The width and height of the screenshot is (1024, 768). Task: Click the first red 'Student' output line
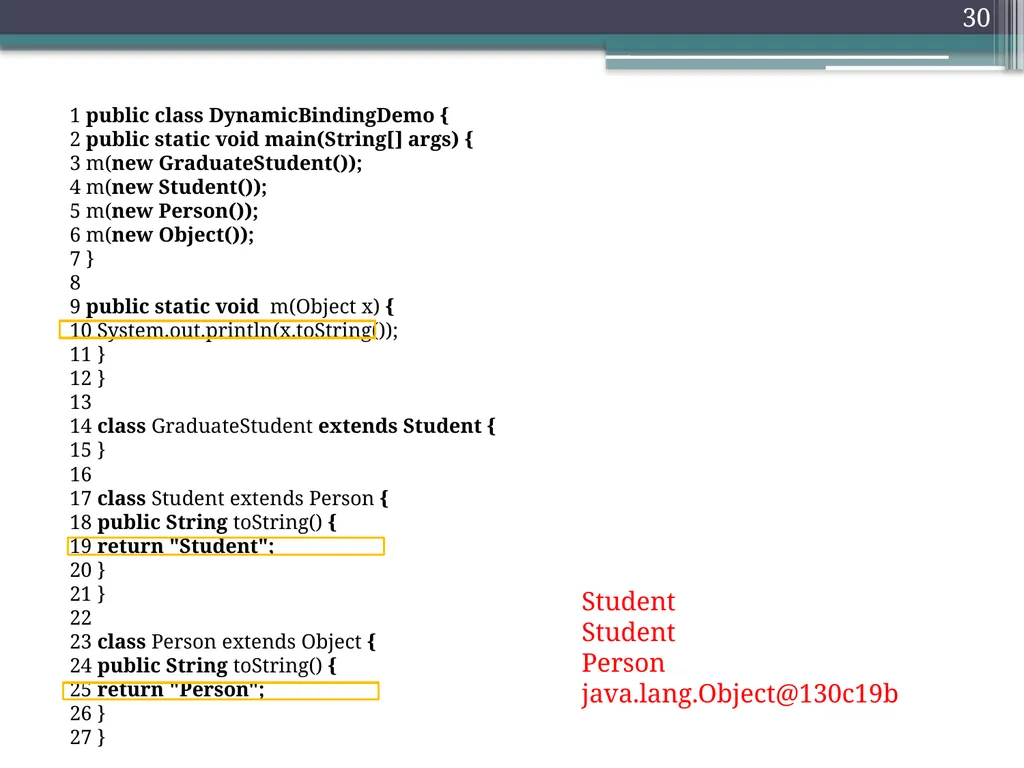tap(628, 601)
